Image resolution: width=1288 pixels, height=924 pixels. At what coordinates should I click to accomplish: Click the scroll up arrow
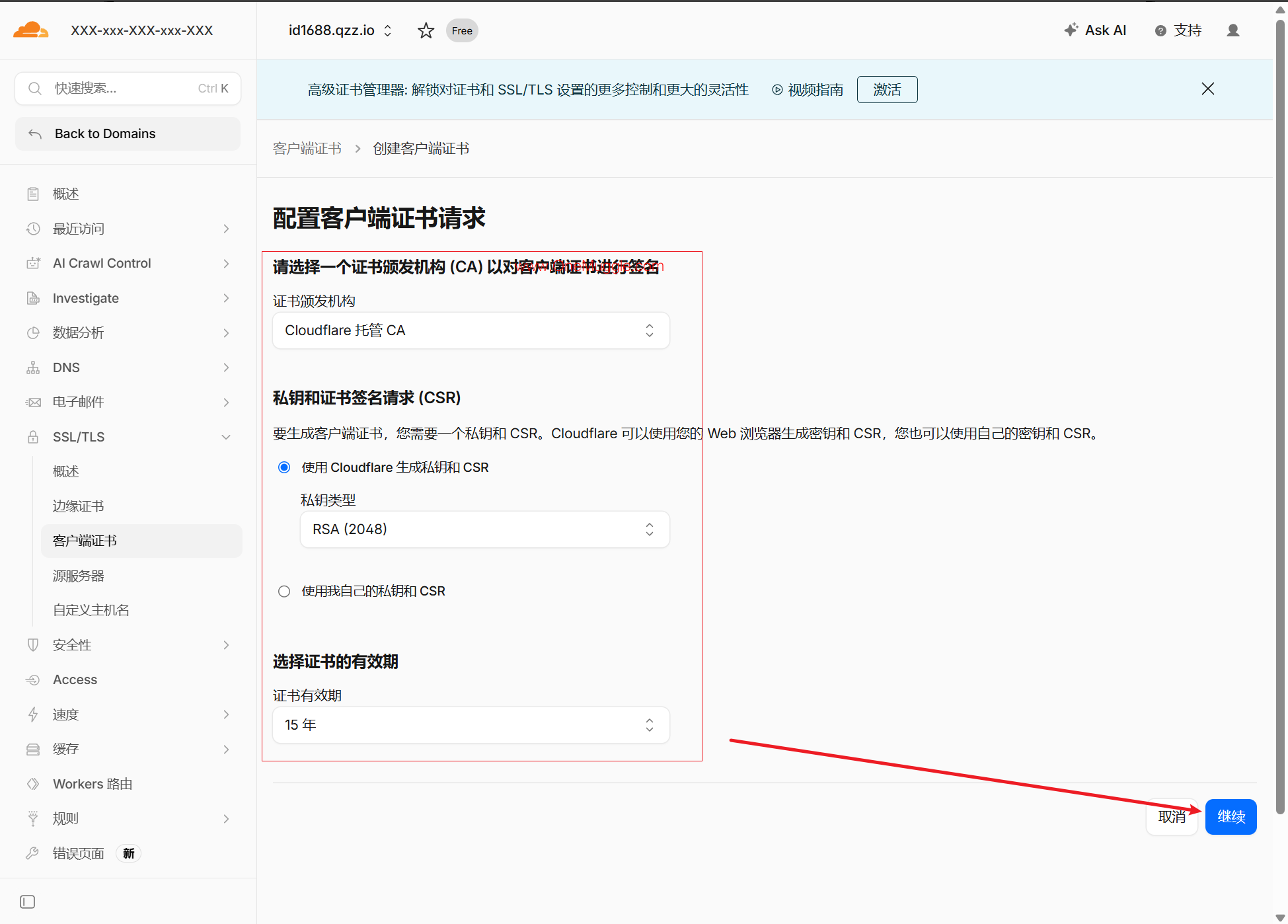coord(1280,10)
